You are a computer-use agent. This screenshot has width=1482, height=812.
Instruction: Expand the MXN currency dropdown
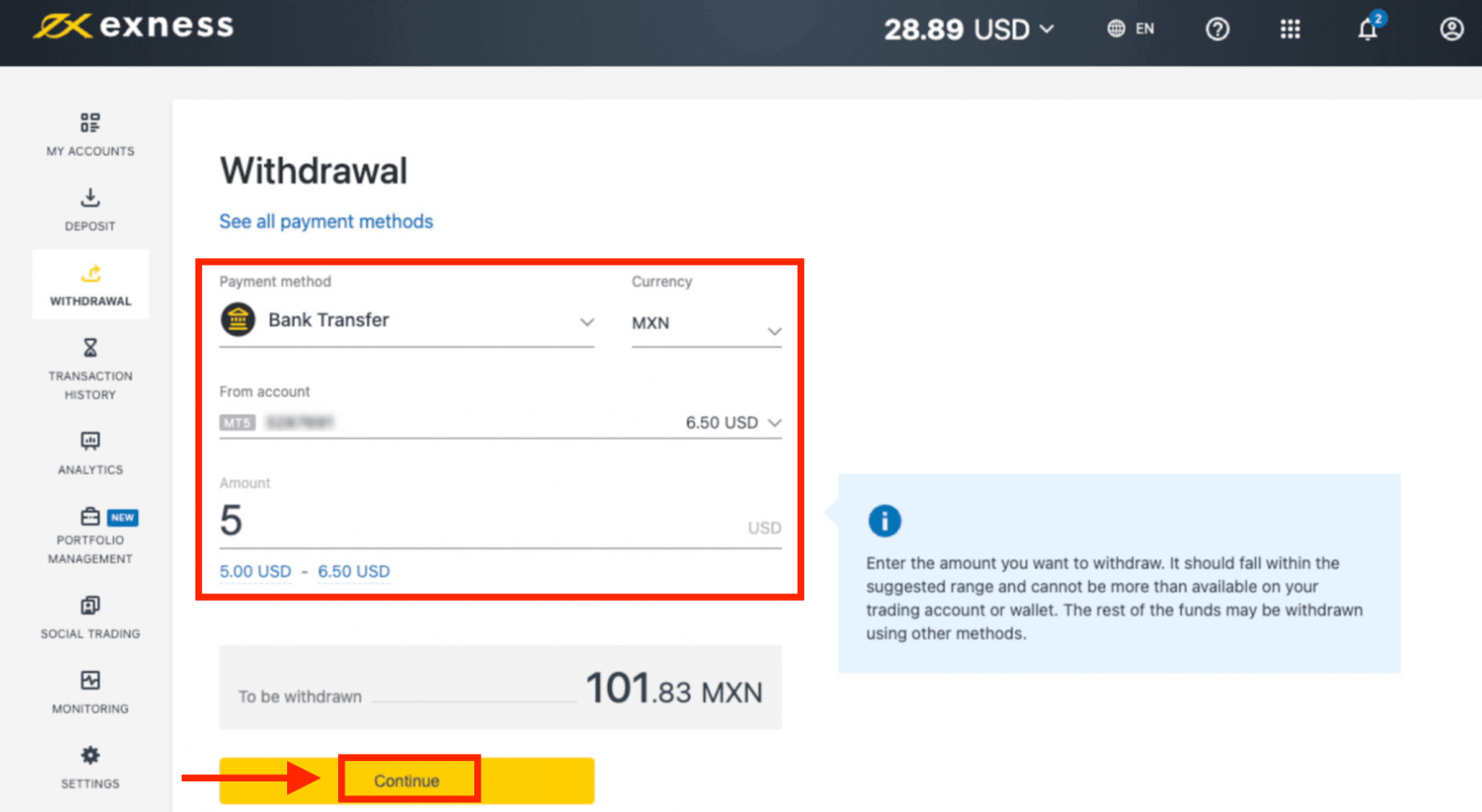706,325
